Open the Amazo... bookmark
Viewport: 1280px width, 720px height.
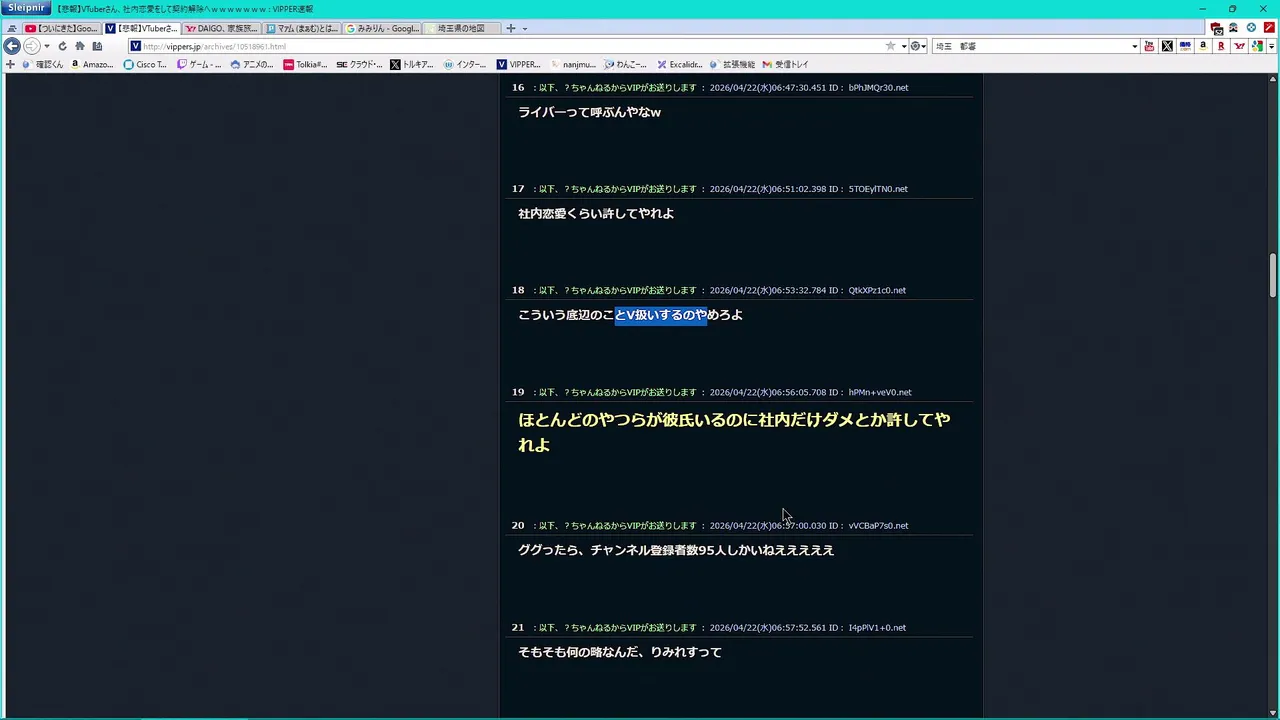coord(91,64)
